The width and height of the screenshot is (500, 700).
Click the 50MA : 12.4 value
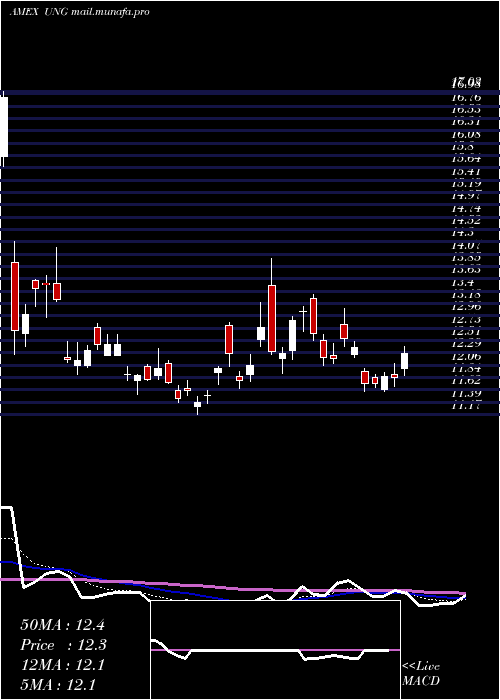62,625
